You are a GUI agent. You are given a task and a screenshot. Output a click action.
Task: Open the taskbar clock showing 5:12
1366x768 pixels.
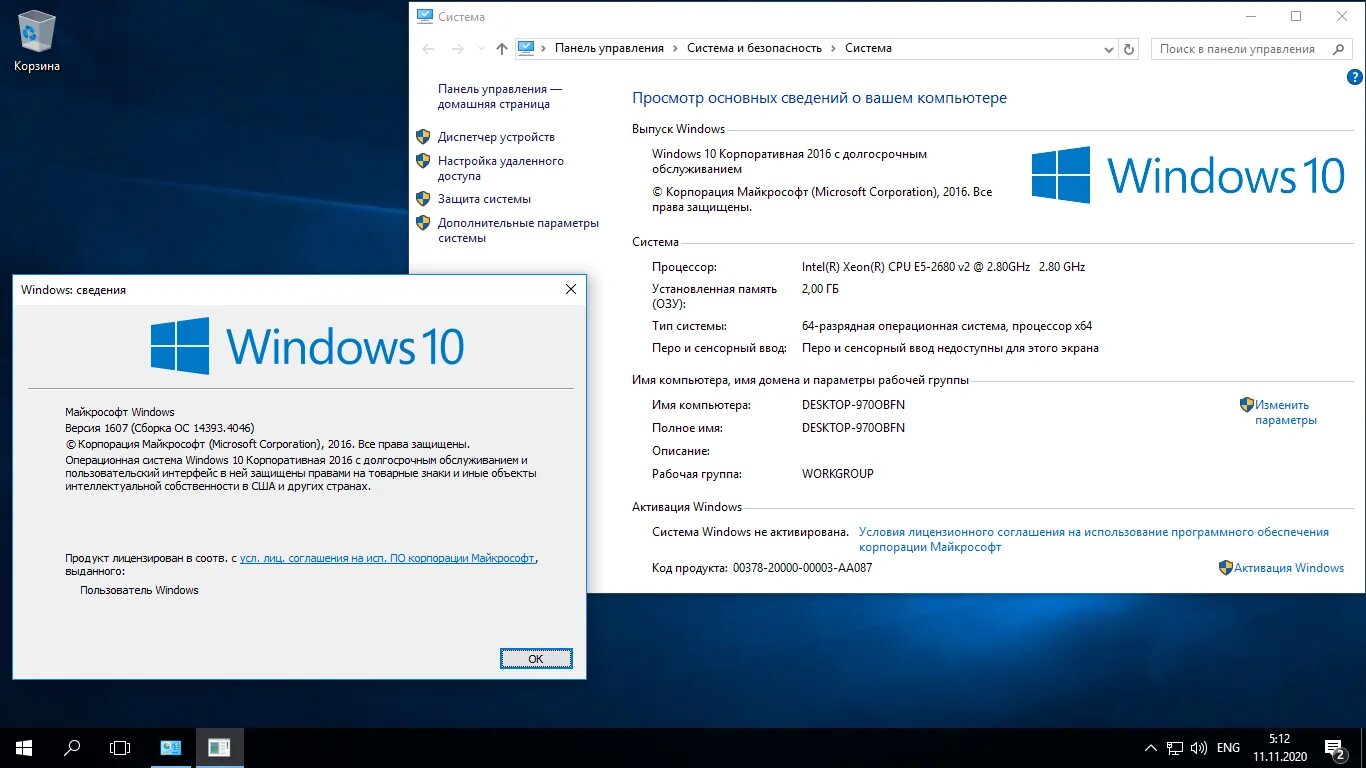(1280, 748)
